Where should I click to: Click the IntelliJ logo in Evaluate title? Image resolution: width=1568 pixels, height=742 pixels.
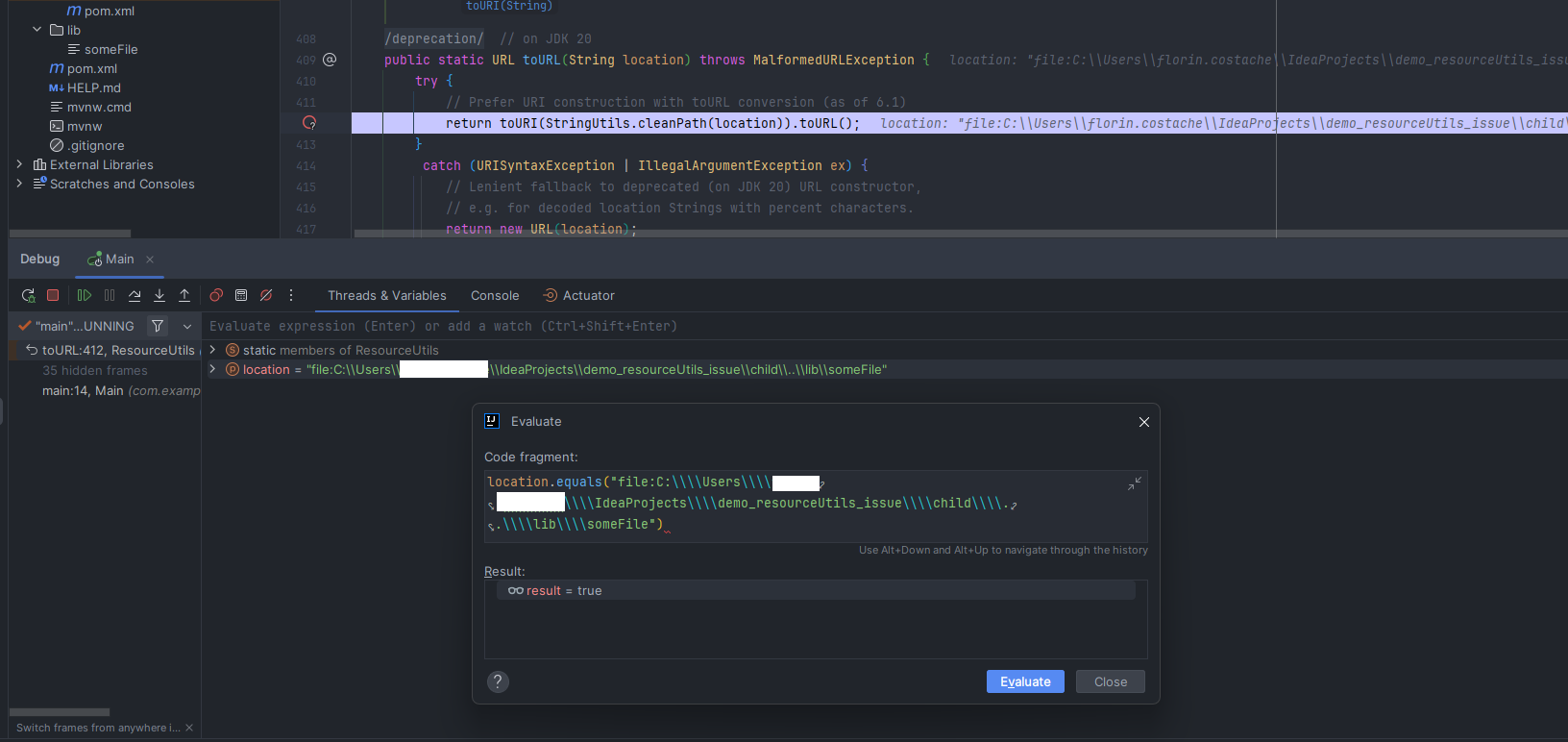pos(492,421)
